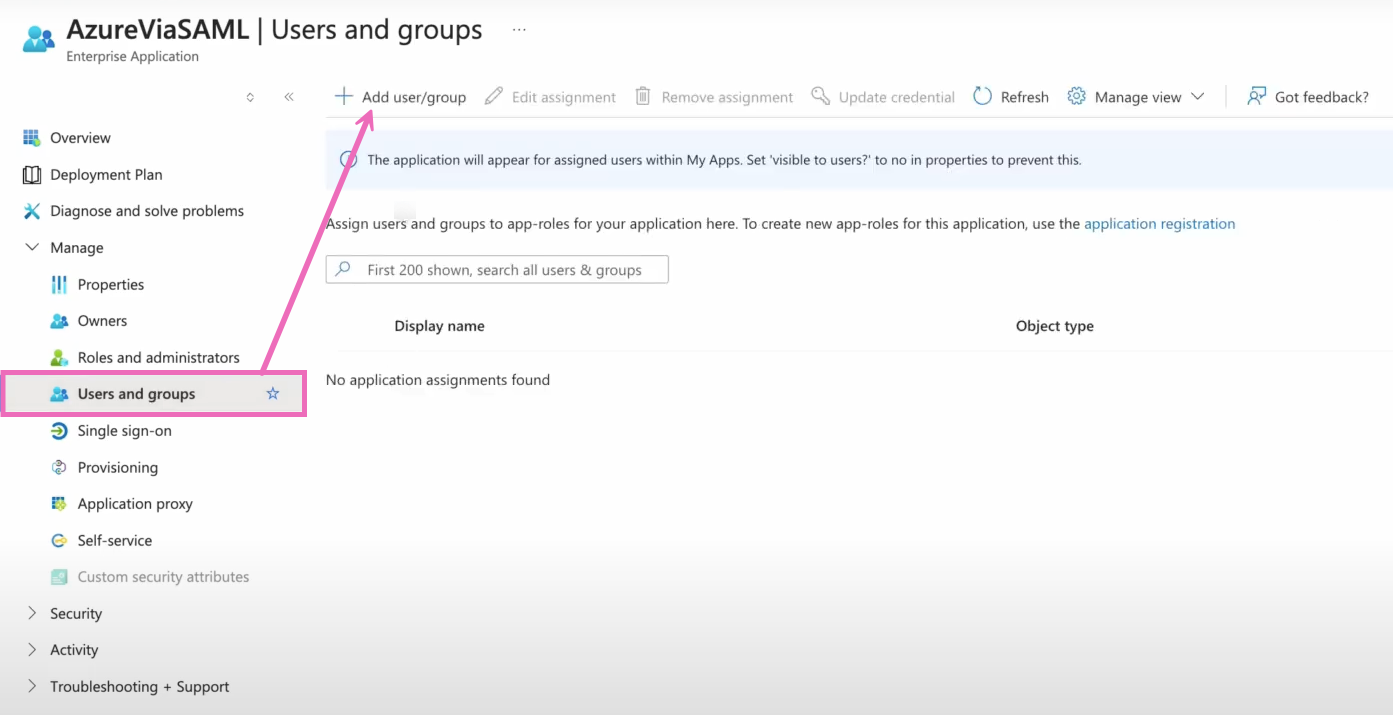1393x715 pixels.
Task: Expand the Security section
Action: [31, 613]
